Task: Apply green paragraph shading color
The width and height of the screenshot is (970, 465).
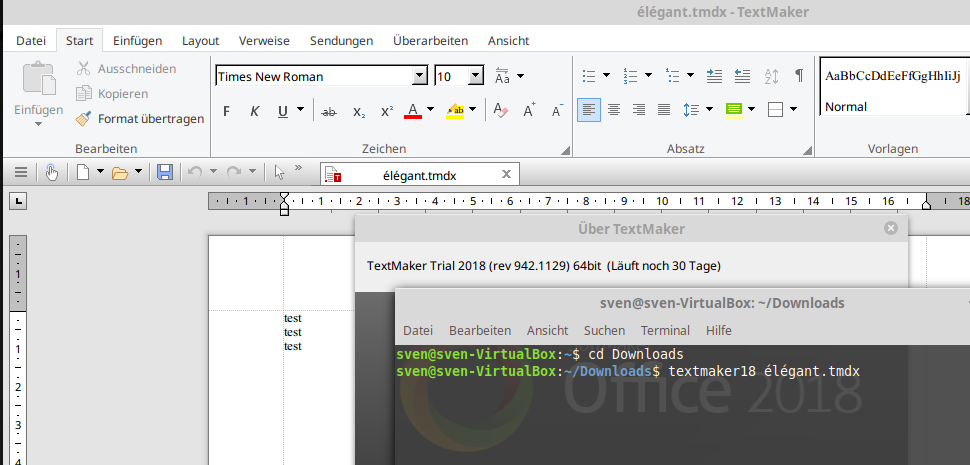Action: [733, 110]
